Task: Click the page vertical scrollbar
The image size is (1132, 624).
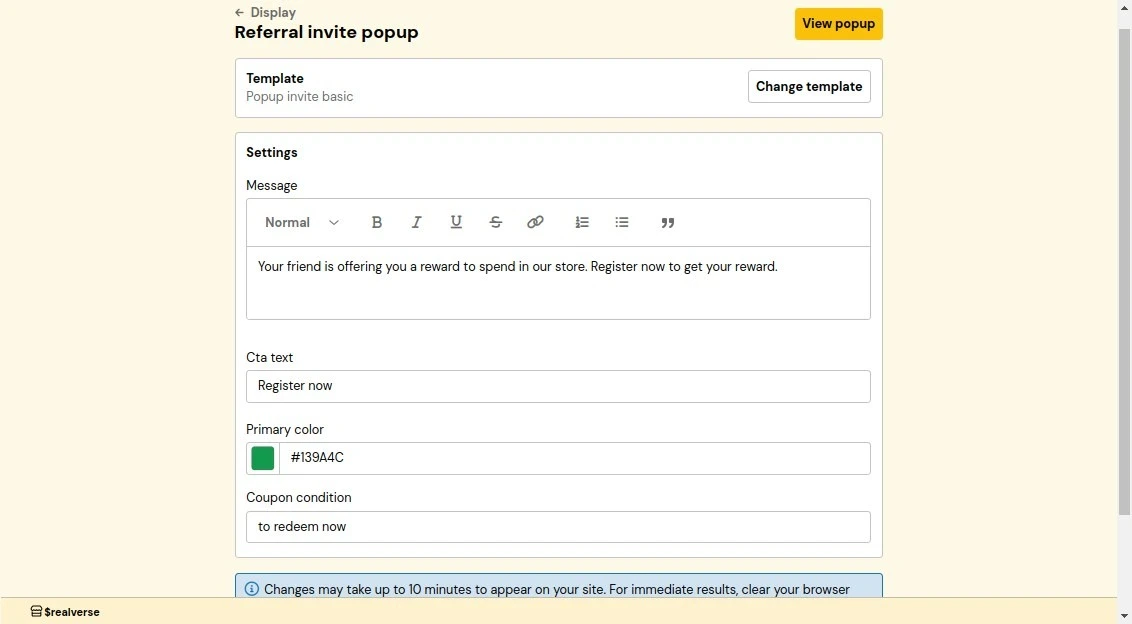Action: [1124, 272]
